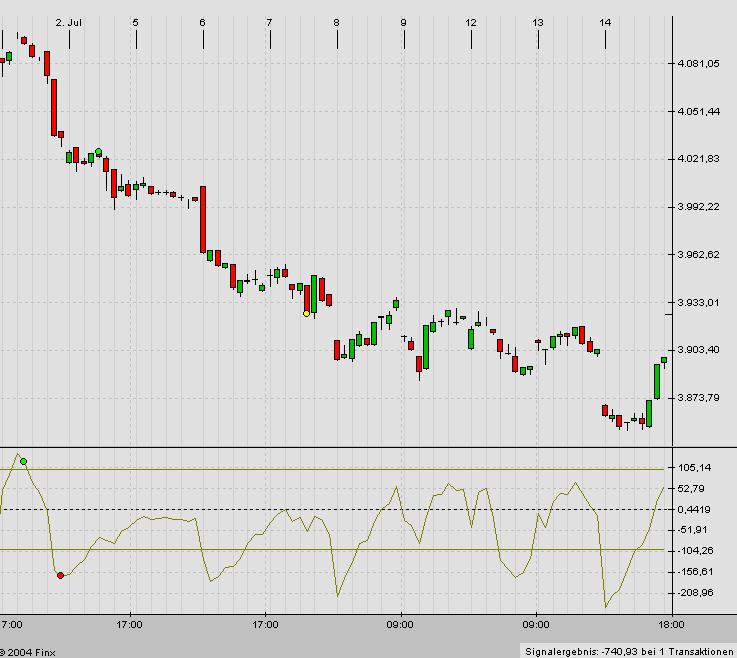Select the green marker on the oscillator line
The width and height of the screenshot is (737, 658).
click(23, 461)
